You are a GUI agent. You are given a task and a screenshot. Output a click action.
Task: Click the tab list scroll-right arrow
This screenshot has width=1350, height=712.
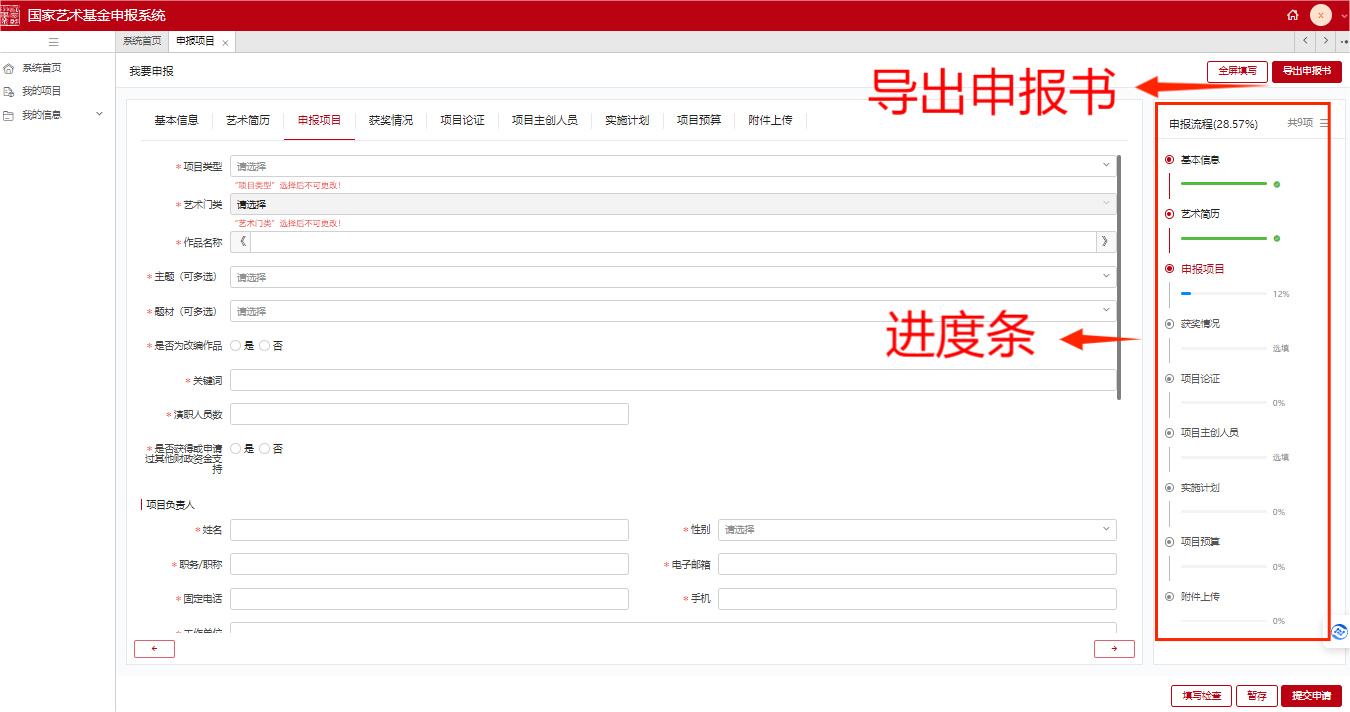(1326, 41)
